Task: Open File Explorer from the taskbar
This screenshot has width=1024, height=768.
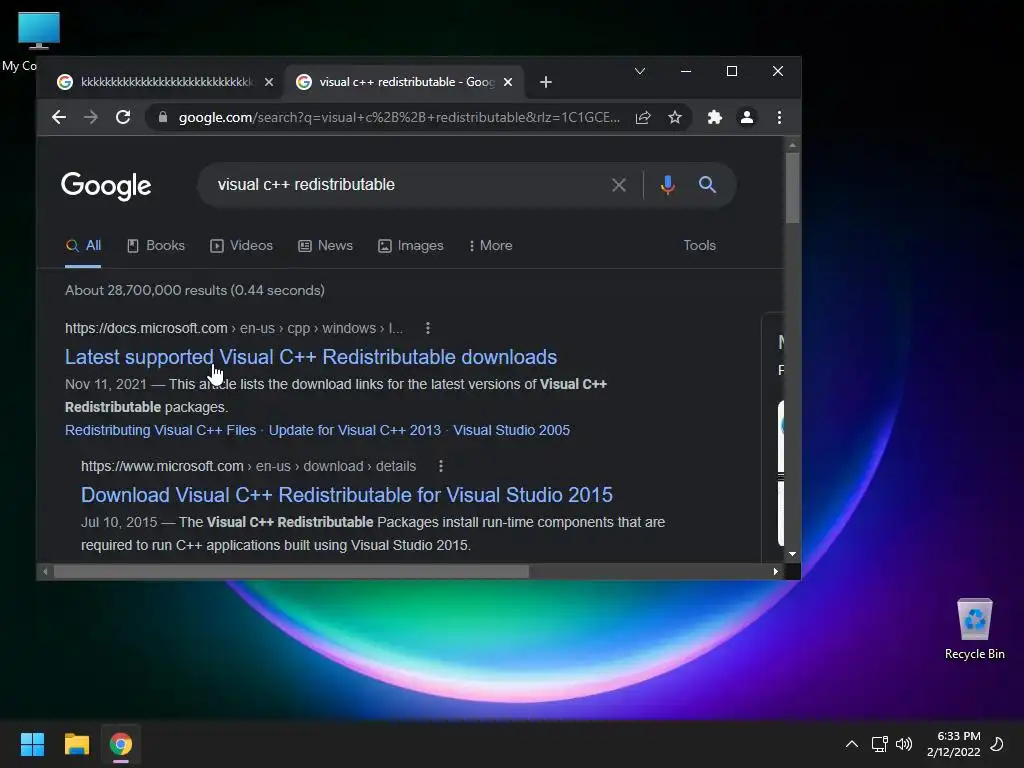Action: (x=76, y=744)
